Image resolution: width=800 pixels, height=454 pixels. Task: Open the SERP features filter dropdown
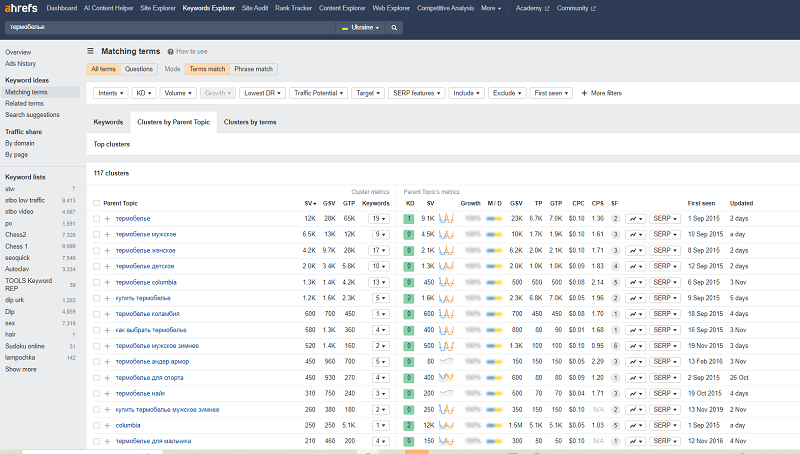(416, 93)
